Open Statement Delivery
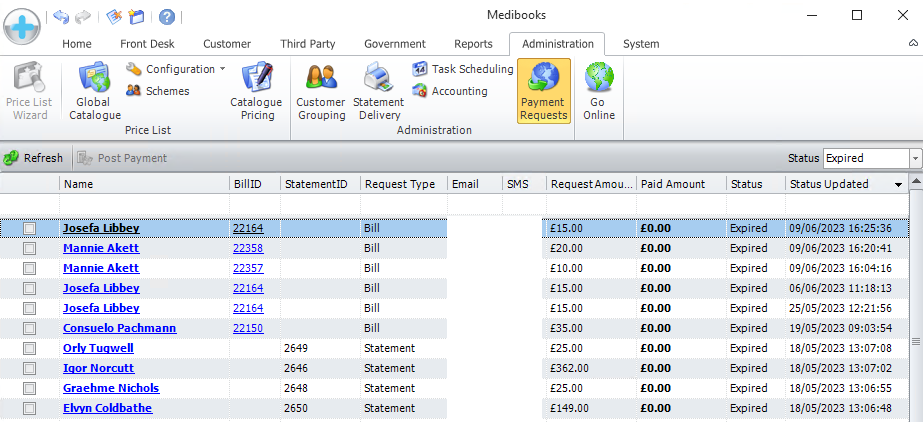 (x=379, y=90)
